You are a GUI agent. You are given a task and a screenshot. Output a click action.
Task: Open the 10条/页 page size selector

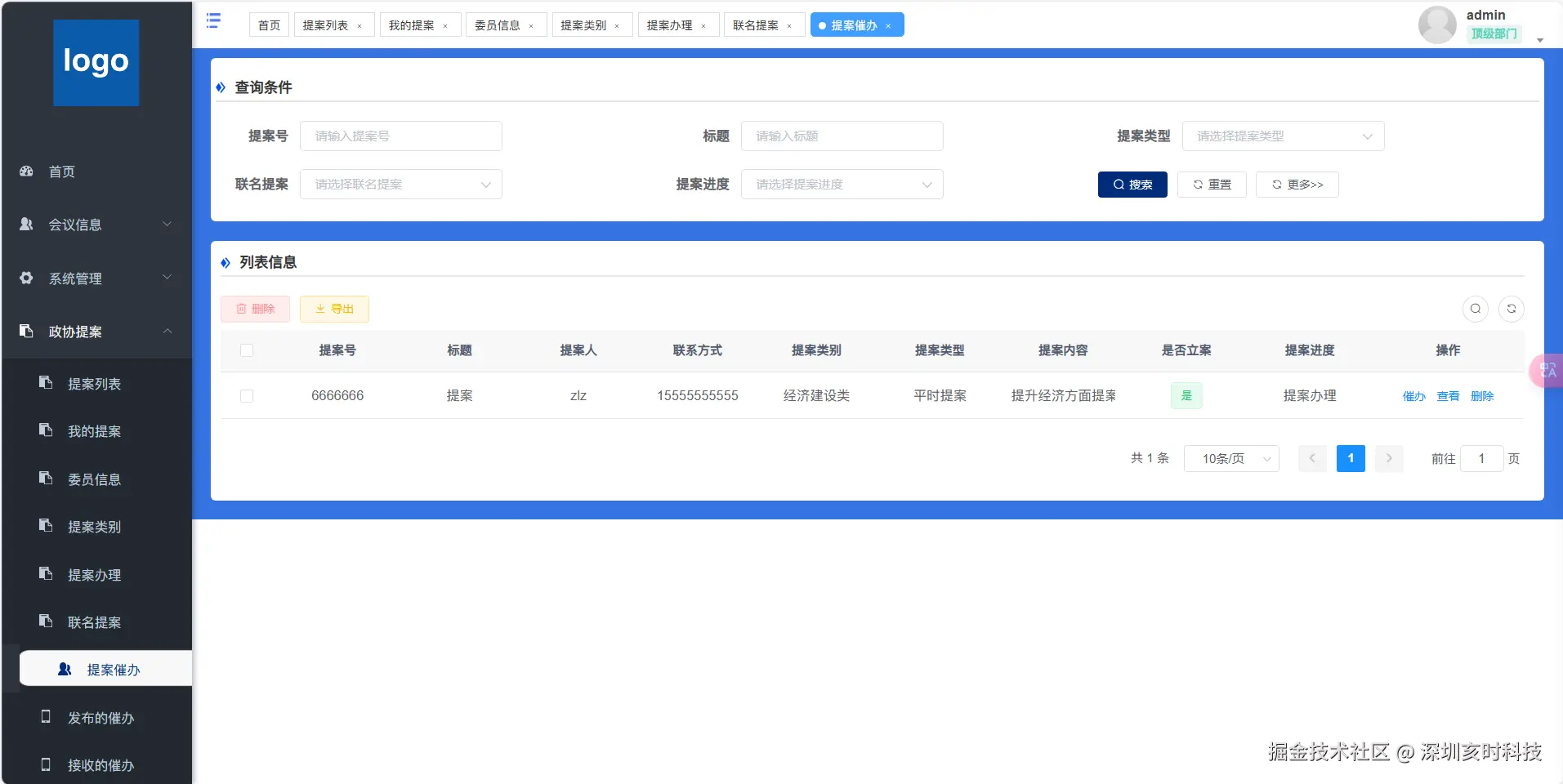pyautogui.click(x=1231, y=459)
